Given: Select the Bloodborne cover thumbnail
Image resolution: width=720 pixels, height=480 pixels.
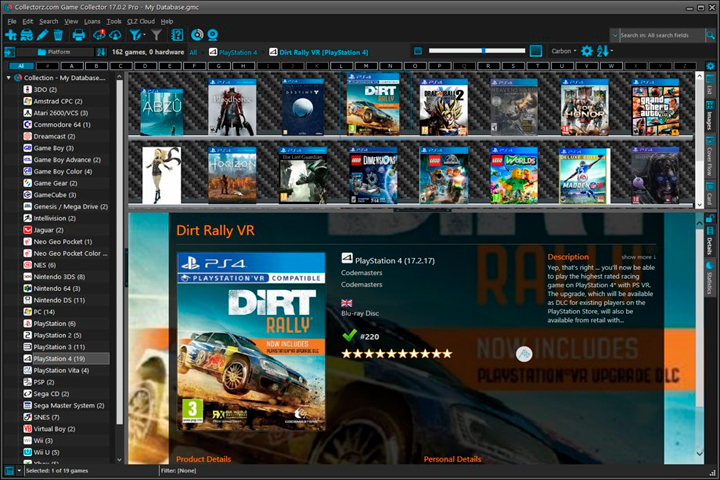Looking at the screenshot, I should pyautogui.click(x=232, y=107).
